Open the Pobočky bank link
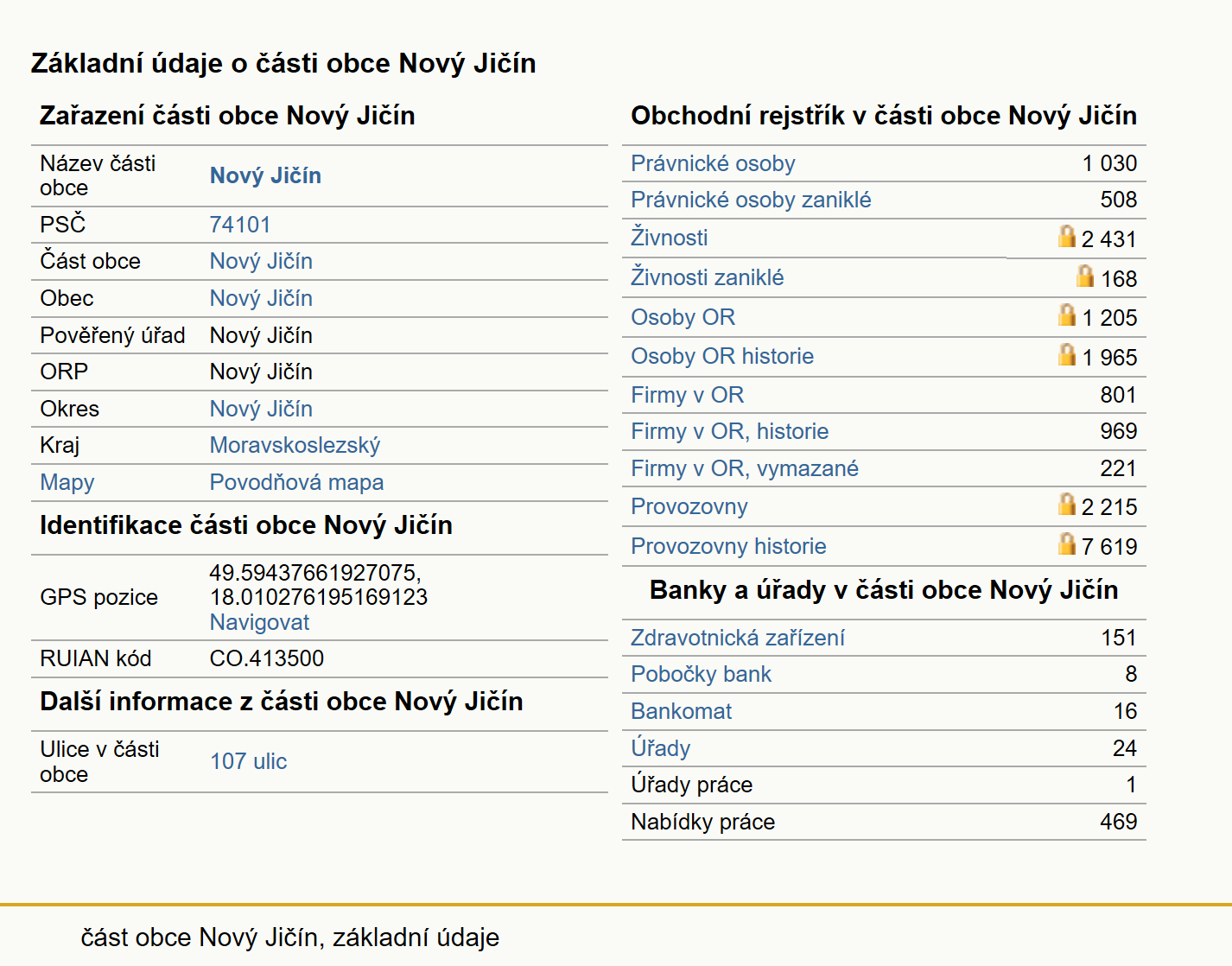 pos(701,674)
